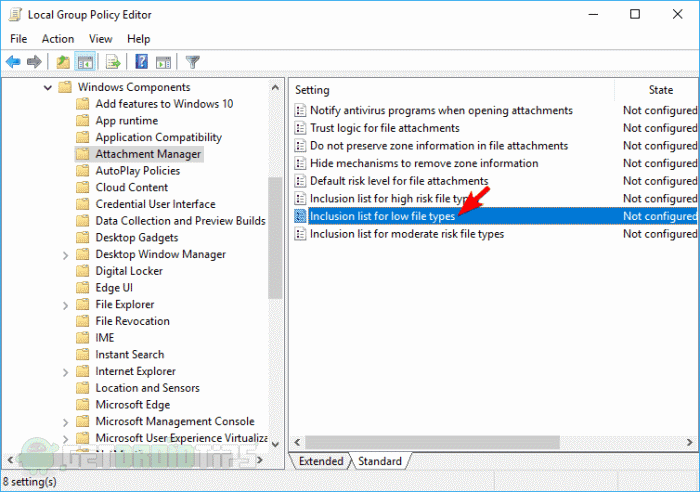Expand the Internet Explorer folder node

66,371
